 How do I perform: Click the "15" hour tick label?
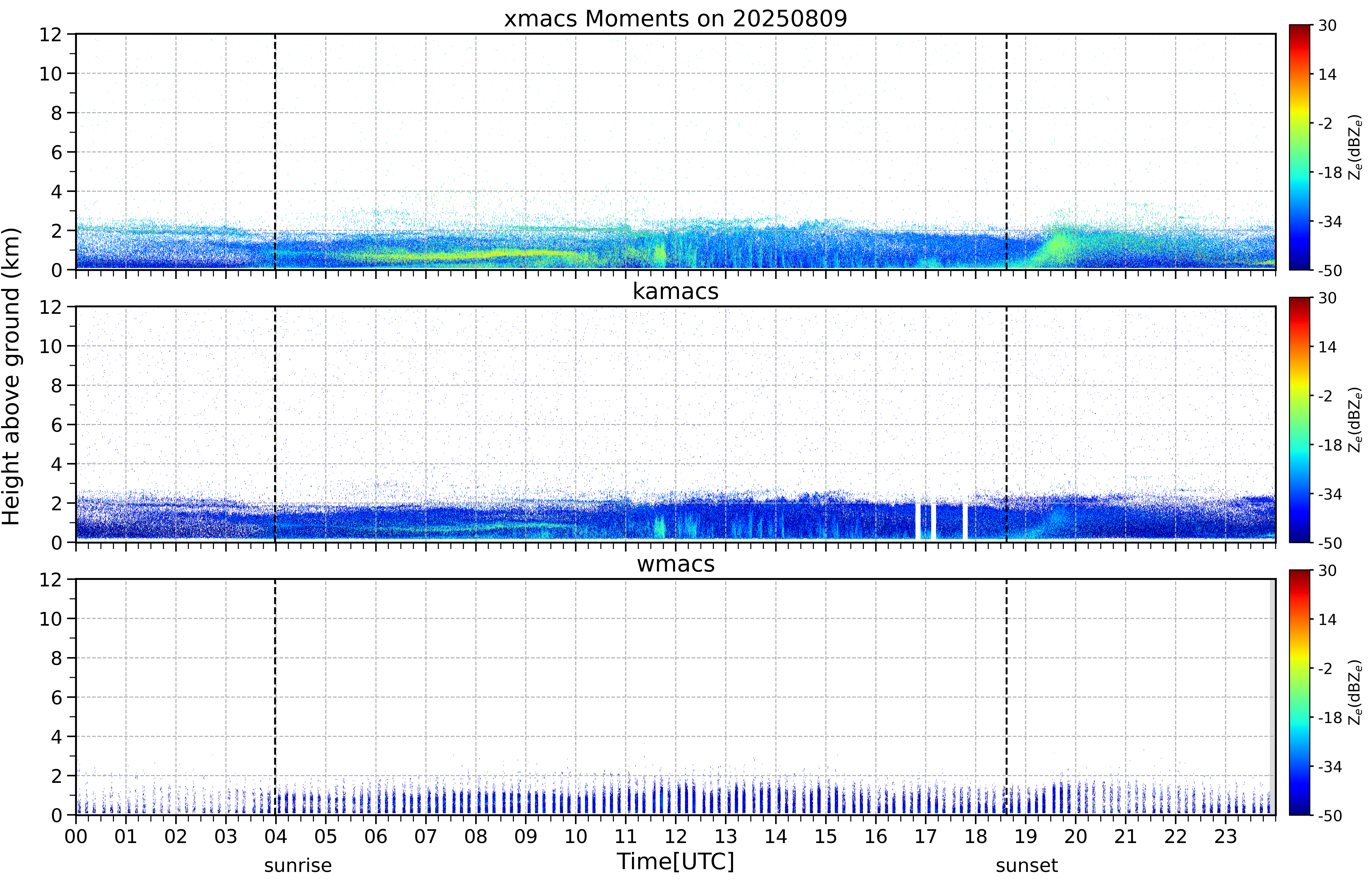[826, 837]
